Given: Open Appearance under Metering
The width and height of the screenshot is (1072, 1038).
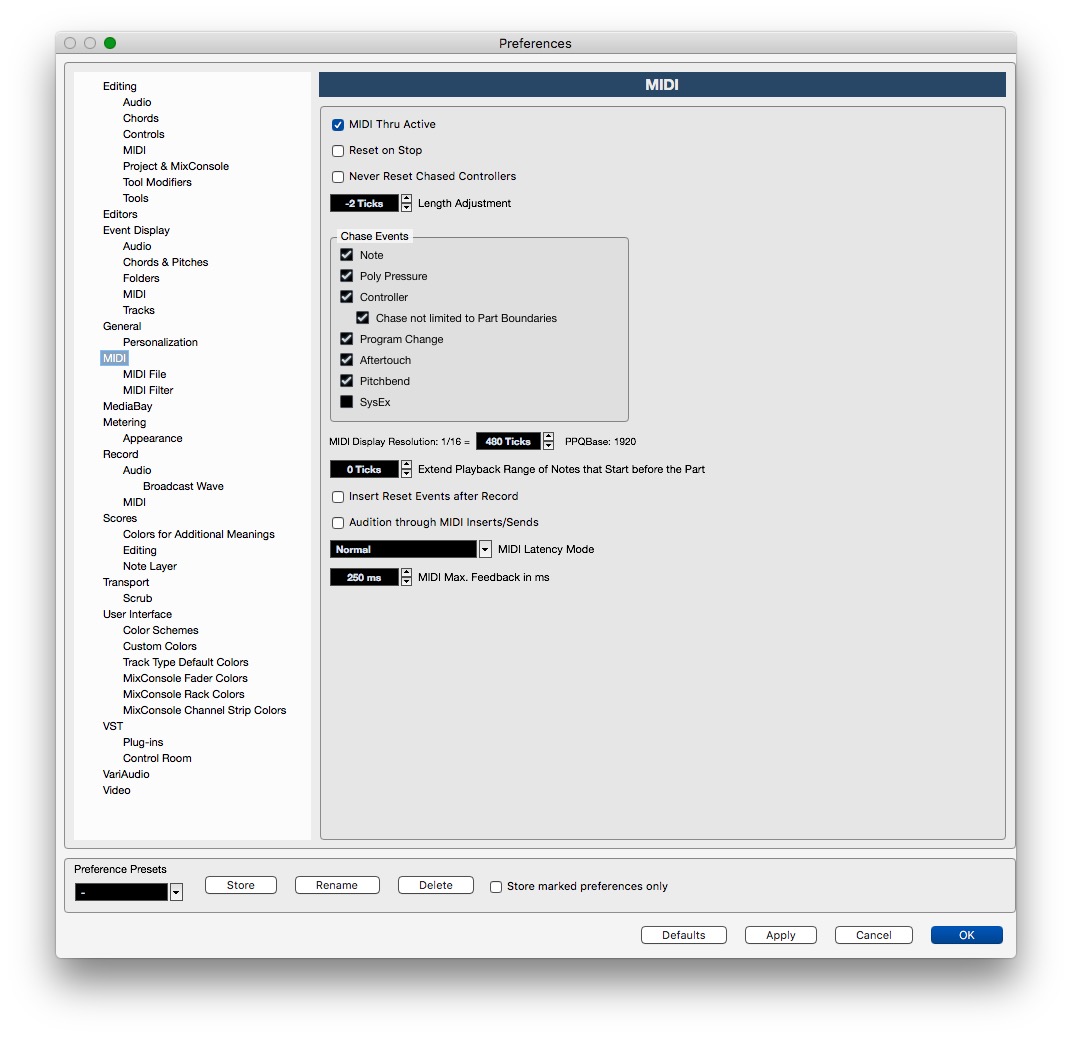Looking at the screenshot, I should pyautogui.click(x=152, y=438).
